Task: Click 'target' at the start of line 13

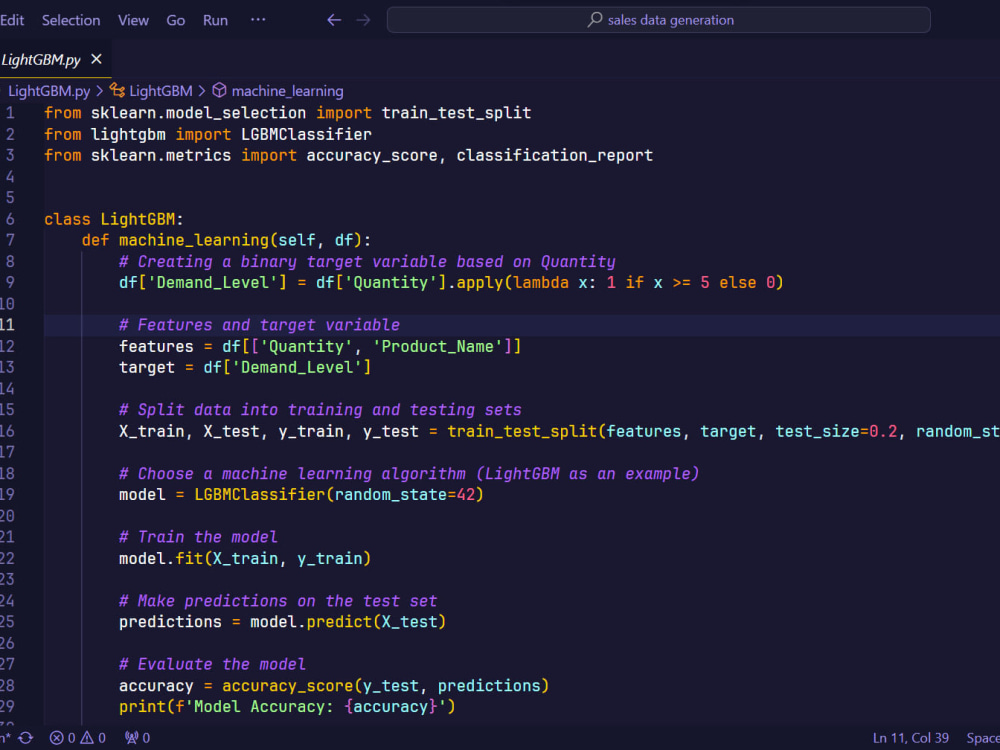Action: click(x=147, y=368)
